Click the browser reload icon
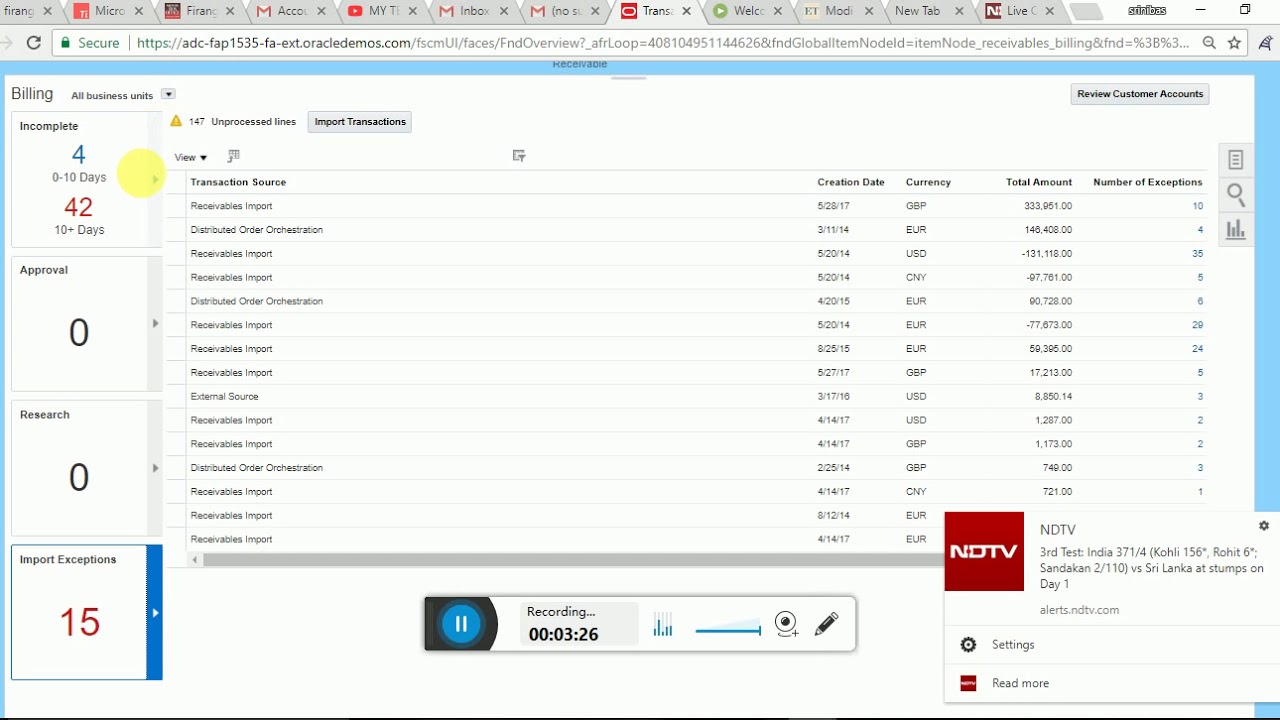 pos(33,43)
